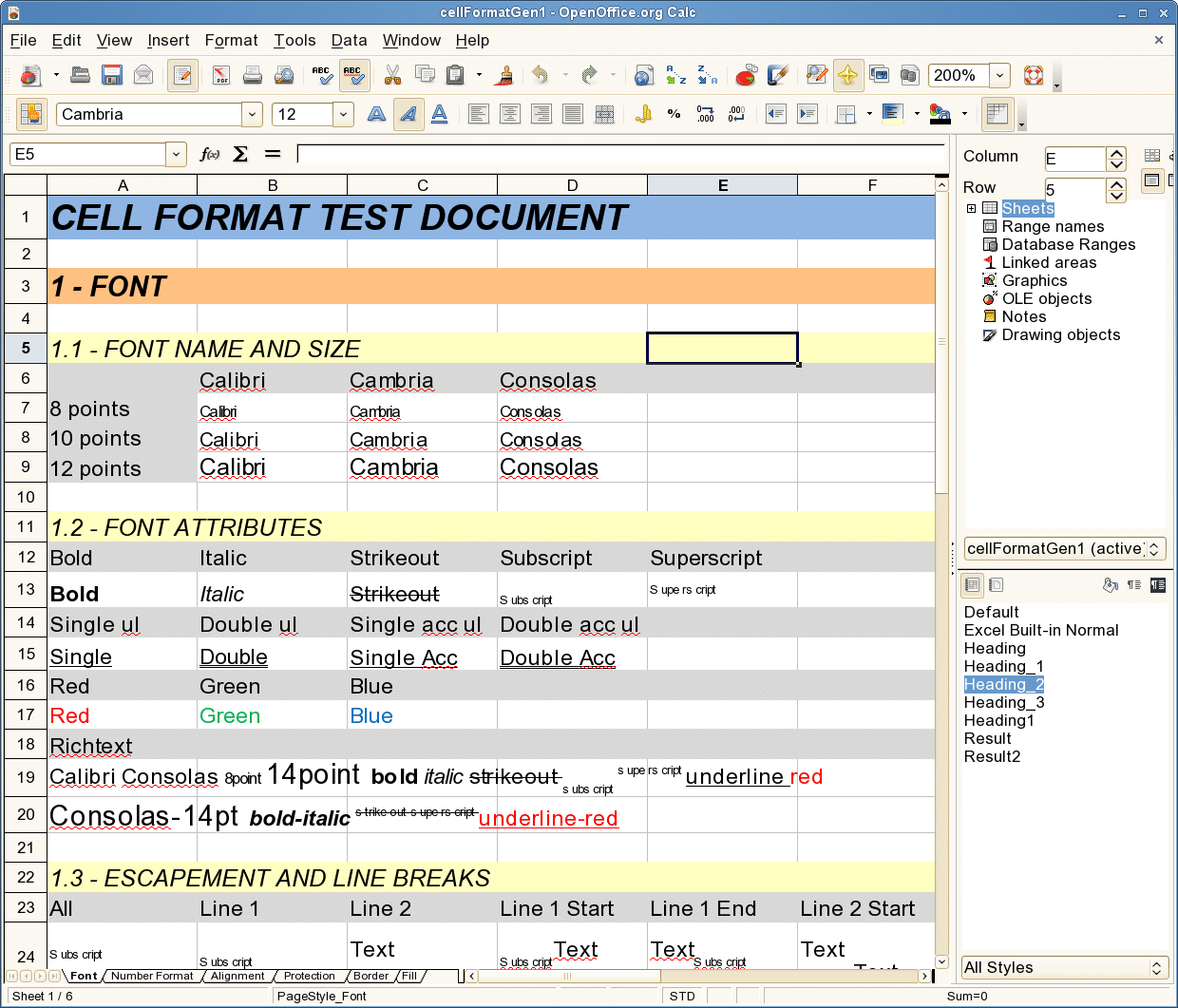Switch to Number Format sheet tab

[152, 976]
